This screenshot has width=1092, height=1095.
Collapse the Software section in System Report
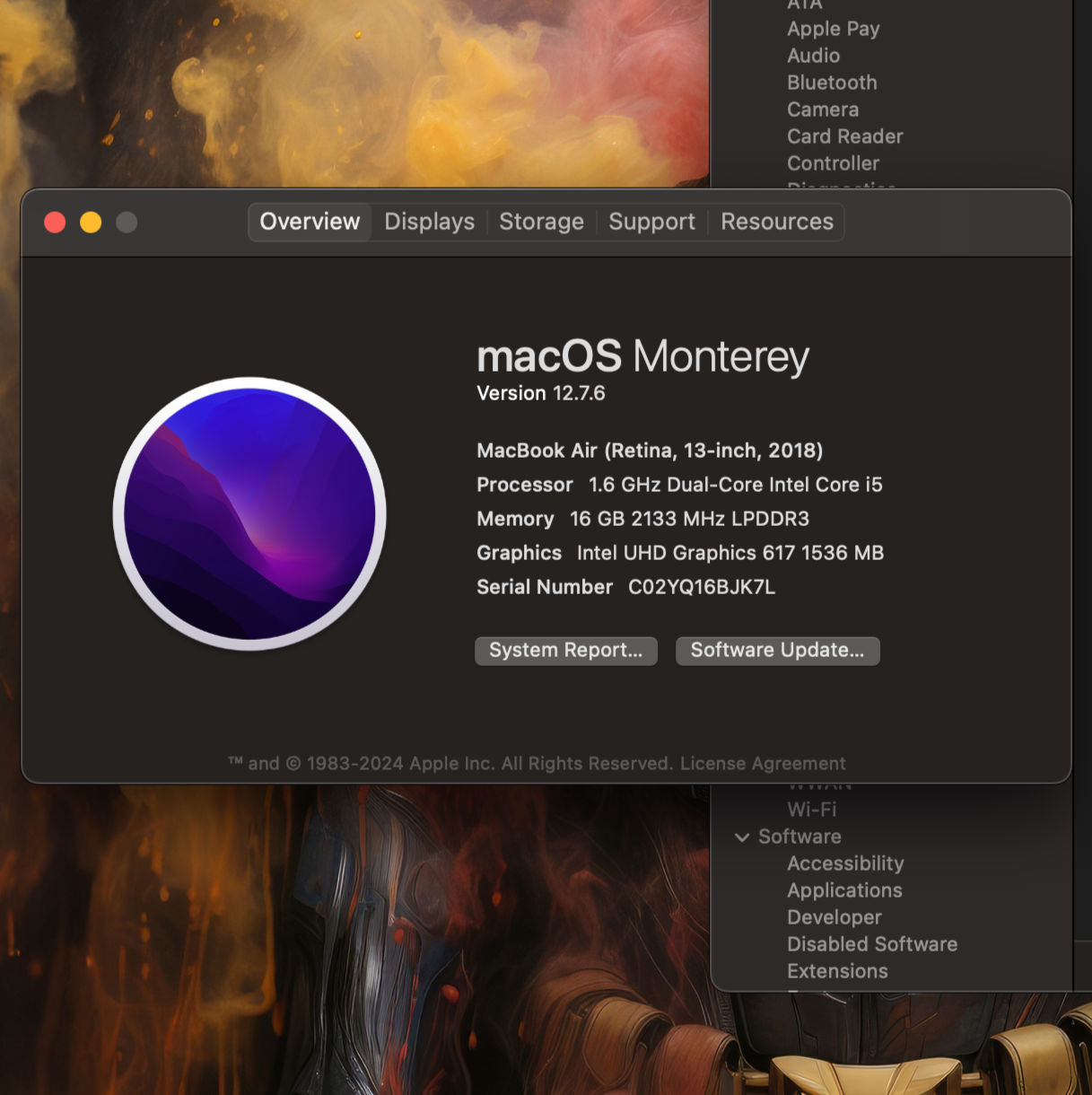[x=742, y=837]
